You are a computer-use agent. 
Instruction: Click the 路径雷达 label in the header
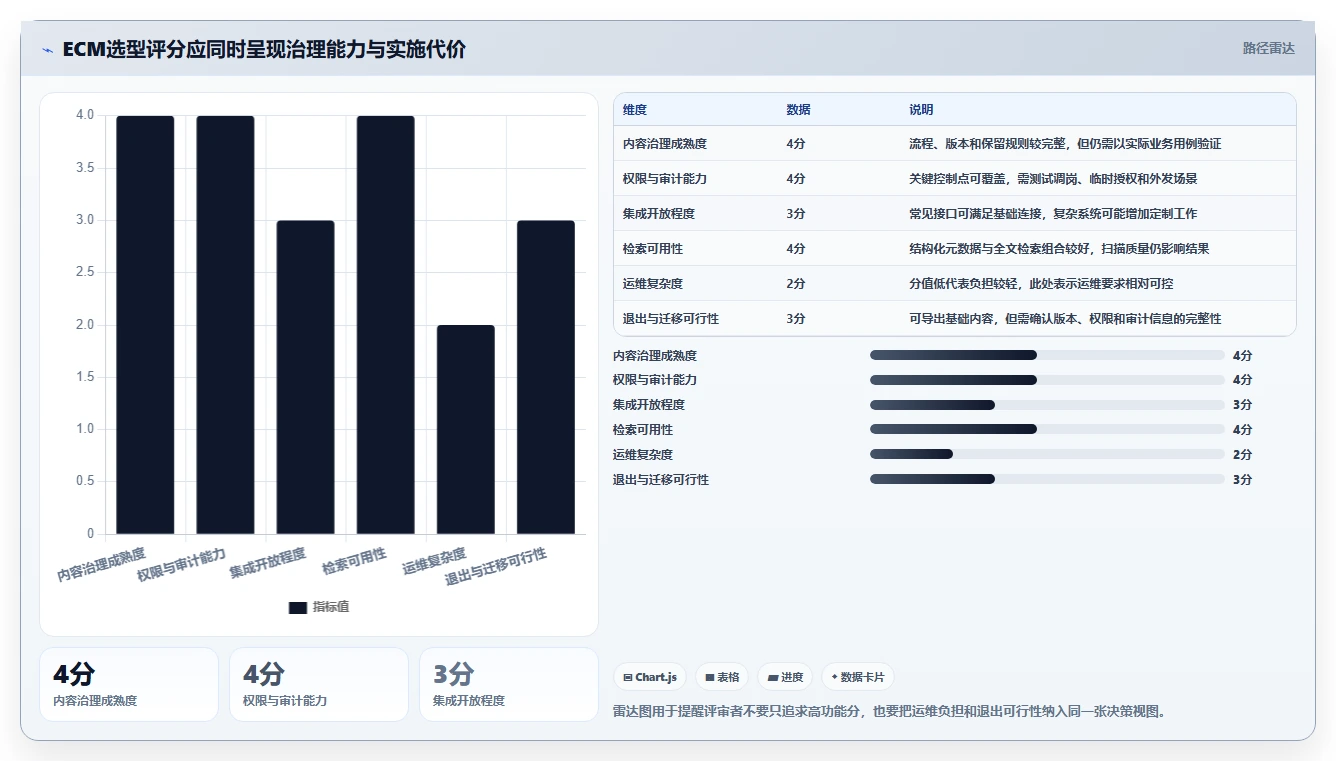pos(1268,48)
